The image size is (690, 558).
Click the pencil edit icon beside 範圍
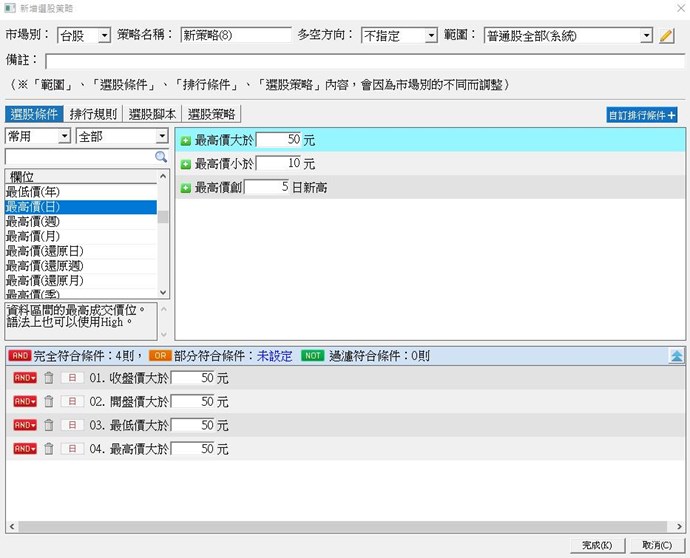click(x=667, y=36)
